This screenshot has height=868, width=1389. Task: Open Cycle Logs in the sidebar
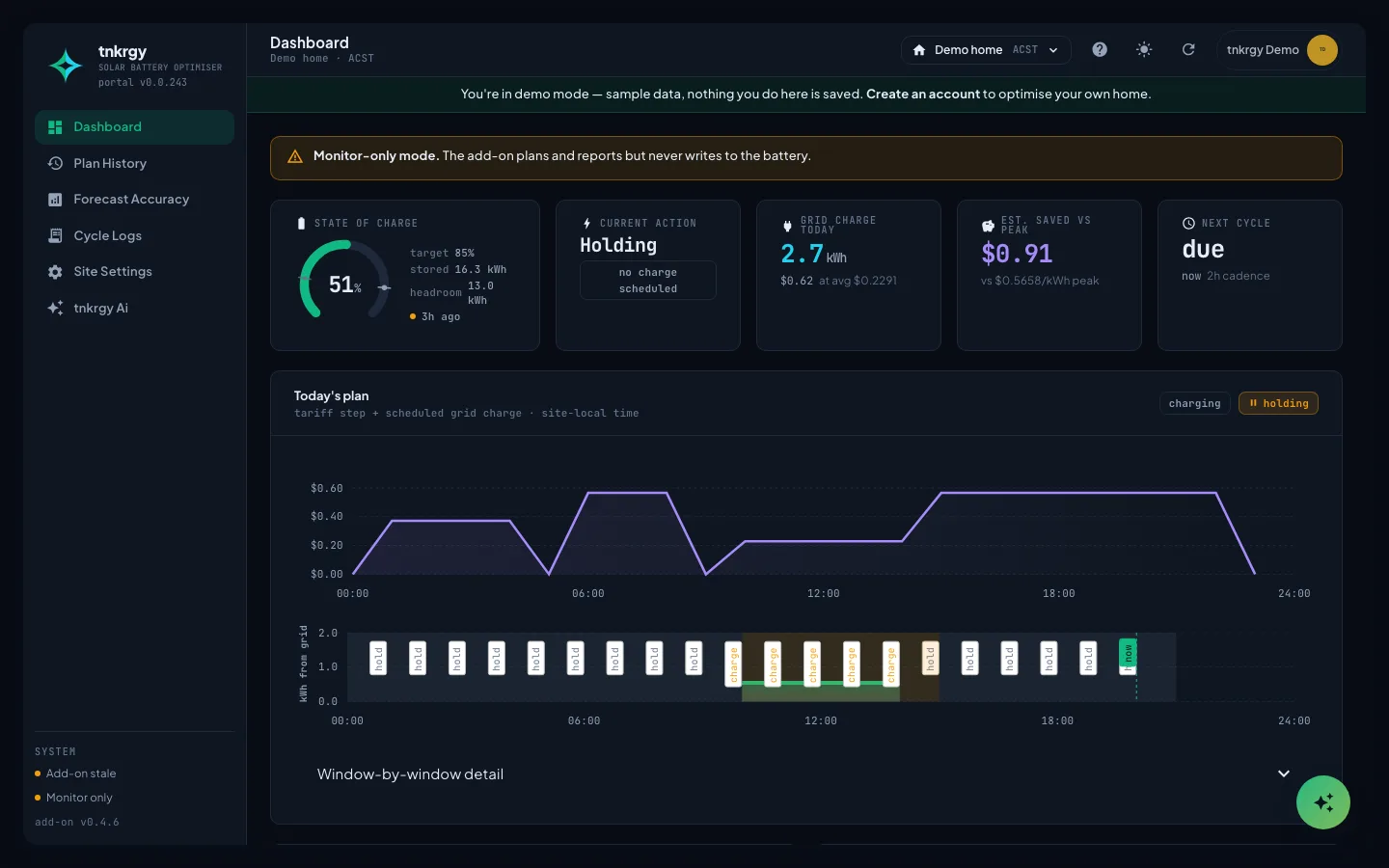tap(134, 236)
